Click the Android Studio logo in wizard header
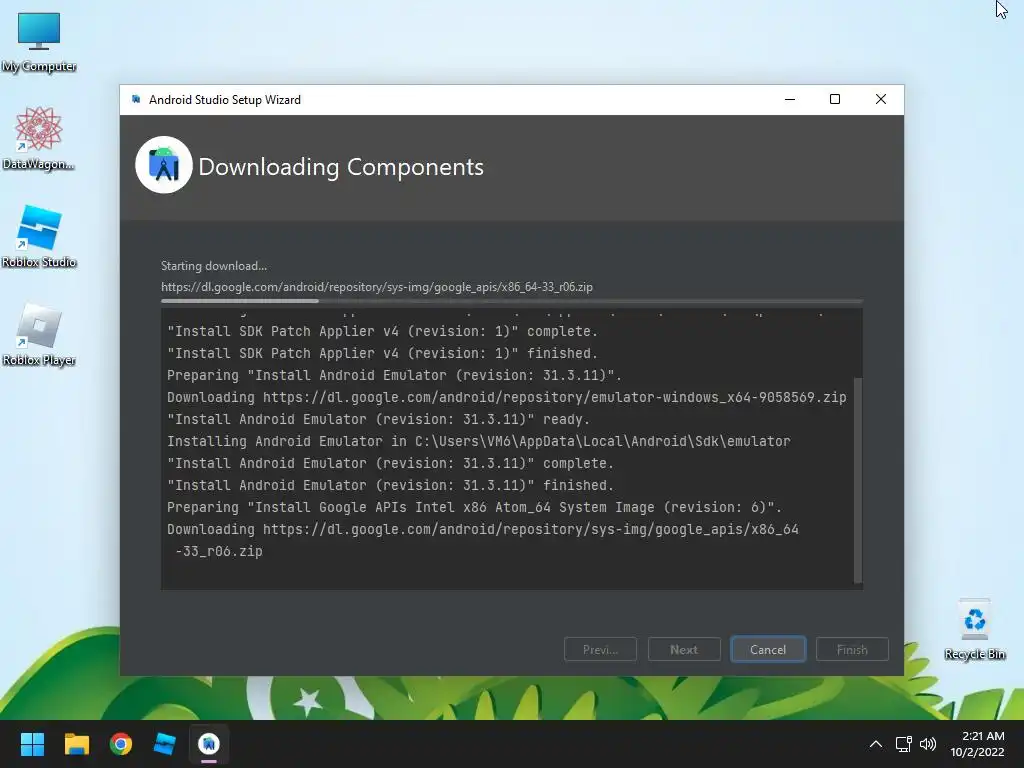Image resolution: width=1024 pixels, height=768 pixels. [164, 165]
